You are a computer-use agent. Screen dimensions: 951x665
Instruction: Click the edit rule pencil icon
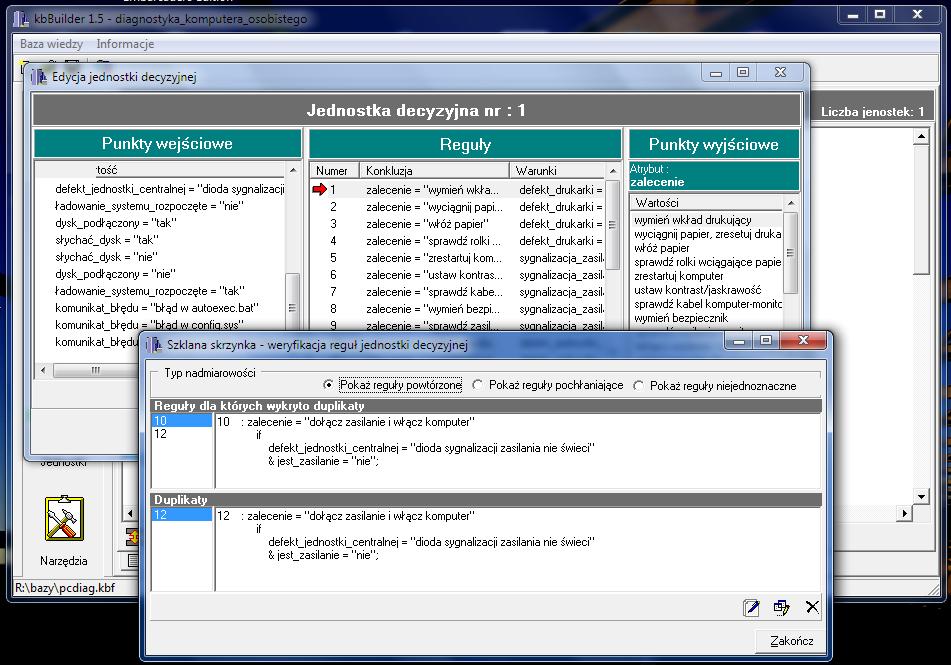751,607
